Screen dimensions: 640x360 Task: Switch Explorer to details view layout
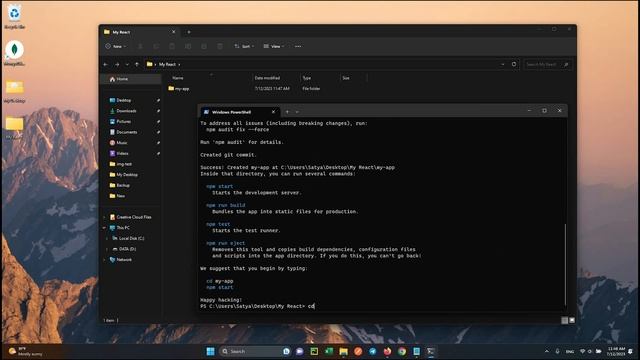(x=564, y=320)
